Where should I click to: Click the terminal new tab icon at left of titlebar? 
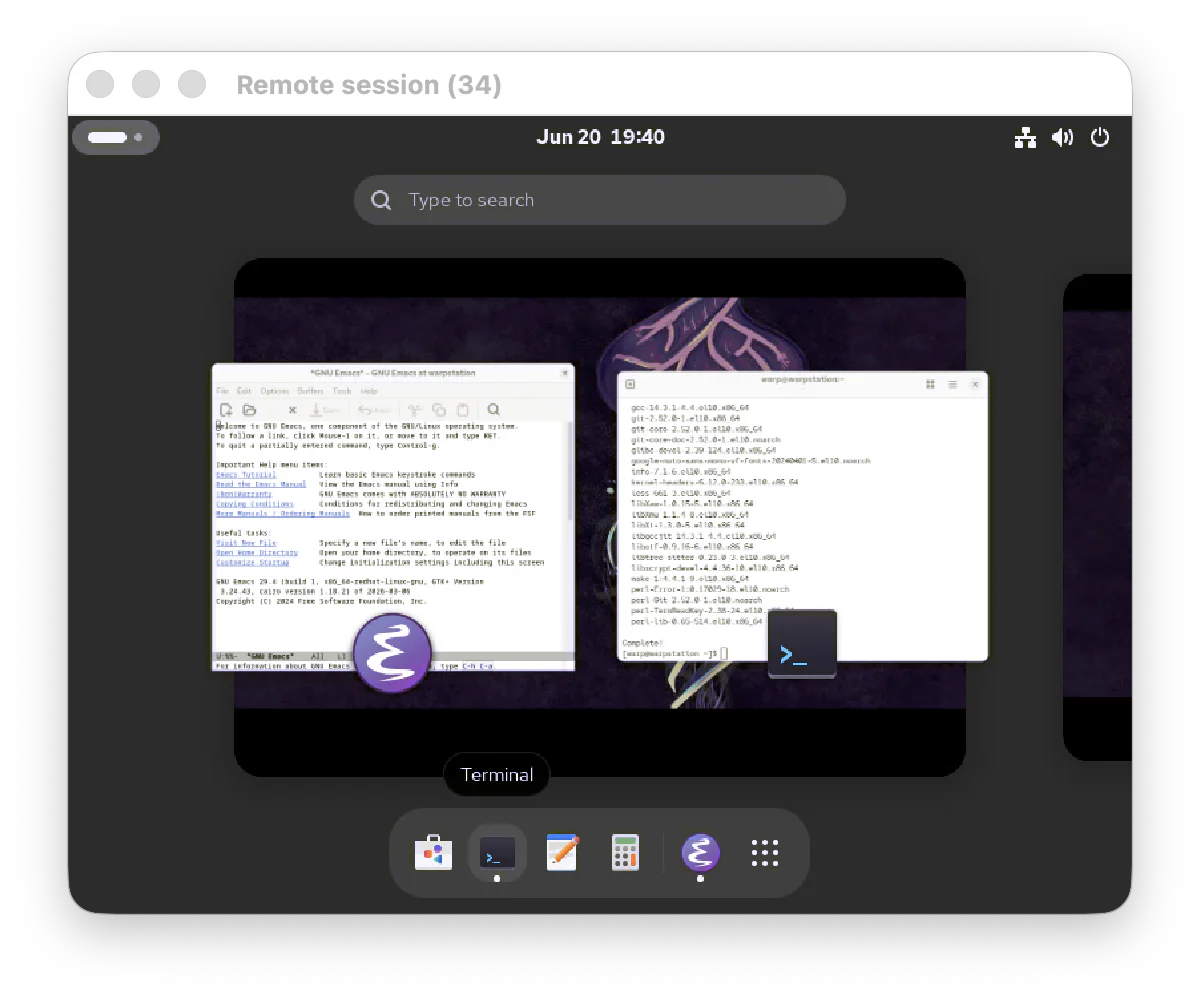[630, 384]
